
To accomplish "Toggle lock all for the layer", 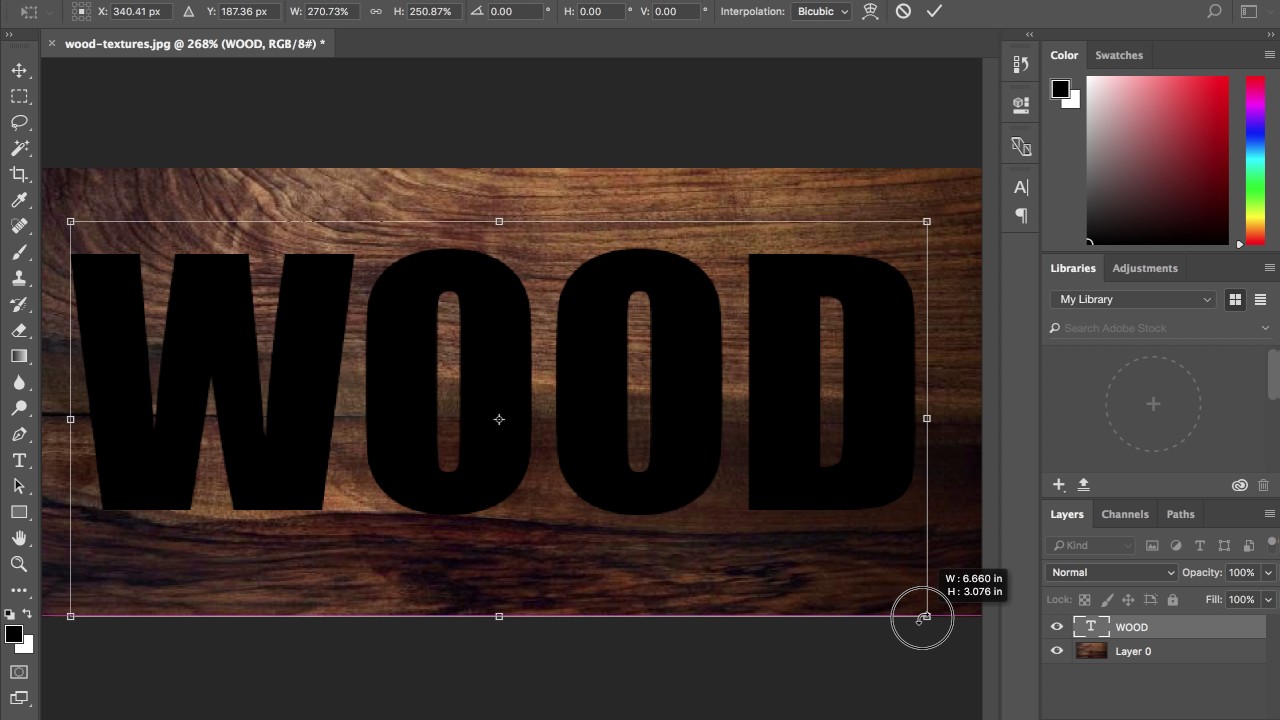I will (x=1172, y=600).
